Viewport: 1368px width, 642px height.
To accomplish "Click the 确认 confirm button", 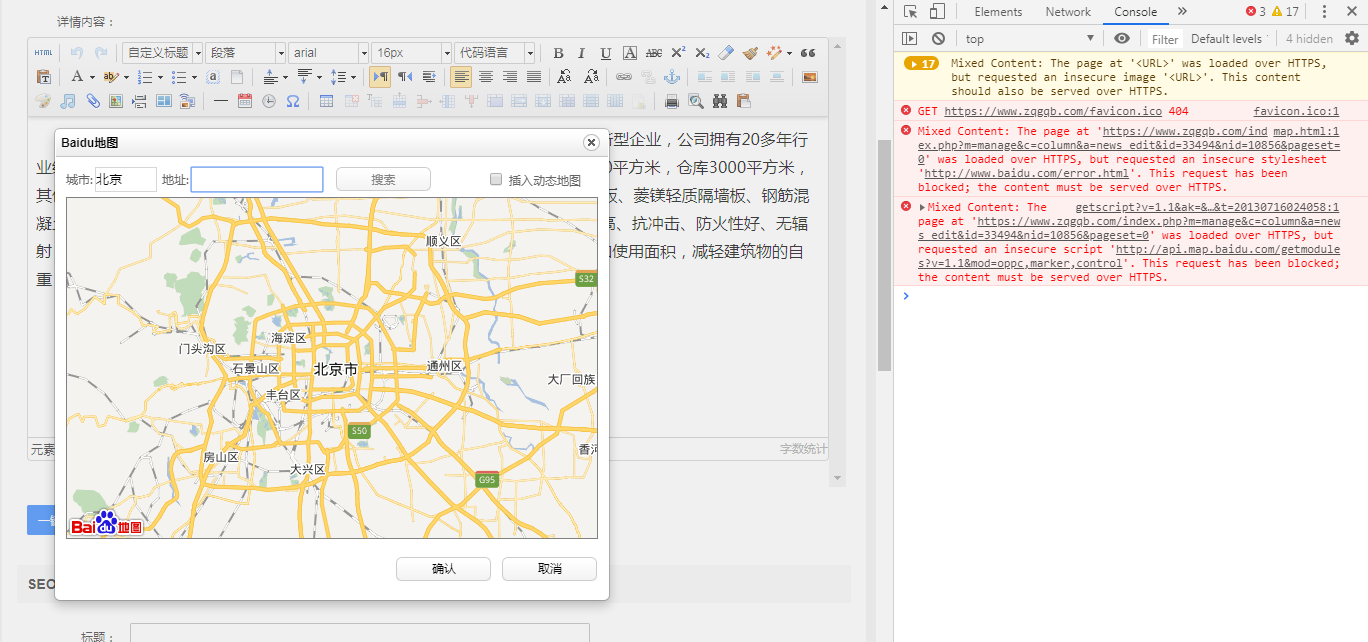I will pyautogui.click(x=443, y=569).
